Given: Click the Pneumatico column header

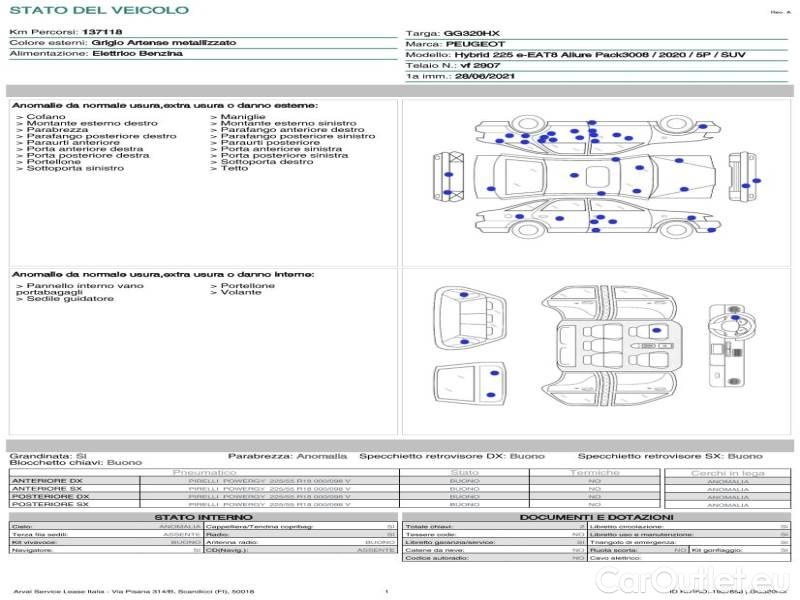Looking at the screenshot, I should pyautogui.click(x=204, y=472).
